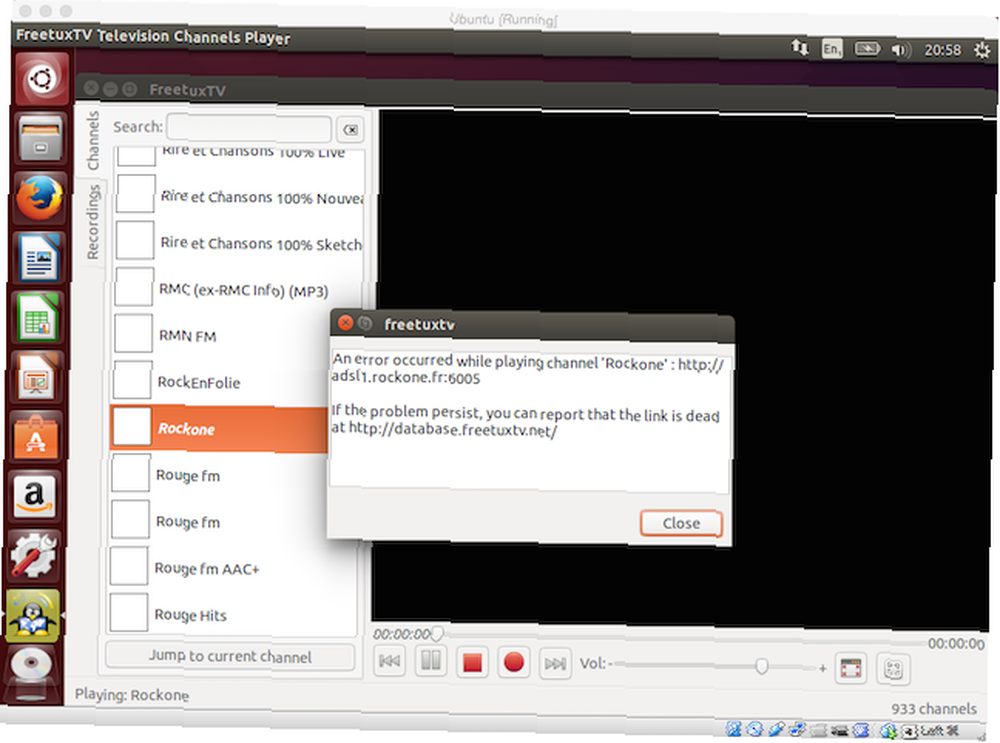Select the highlighted Rockone channel
Screen dimensions: 1000x743
coord(220,429)
